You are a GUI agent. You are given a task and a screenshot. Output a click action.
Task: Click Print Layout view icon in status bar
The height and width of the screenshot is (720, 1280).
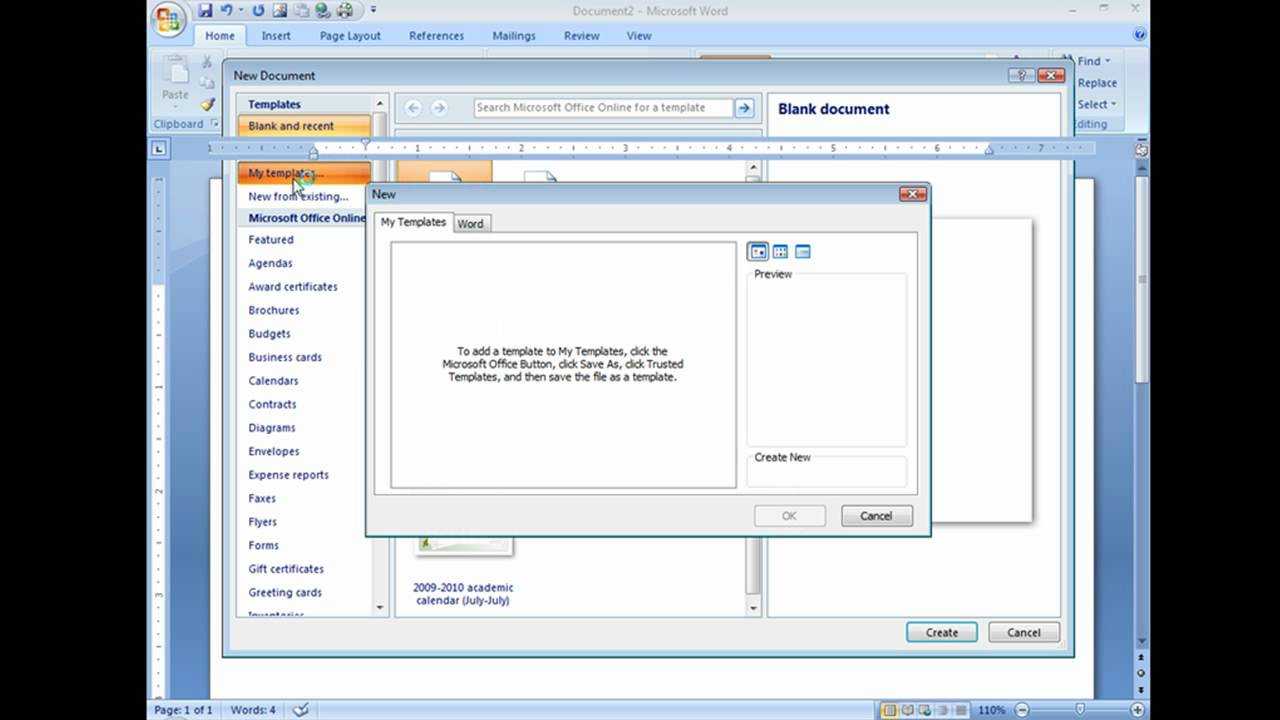(x=889, y=710)
